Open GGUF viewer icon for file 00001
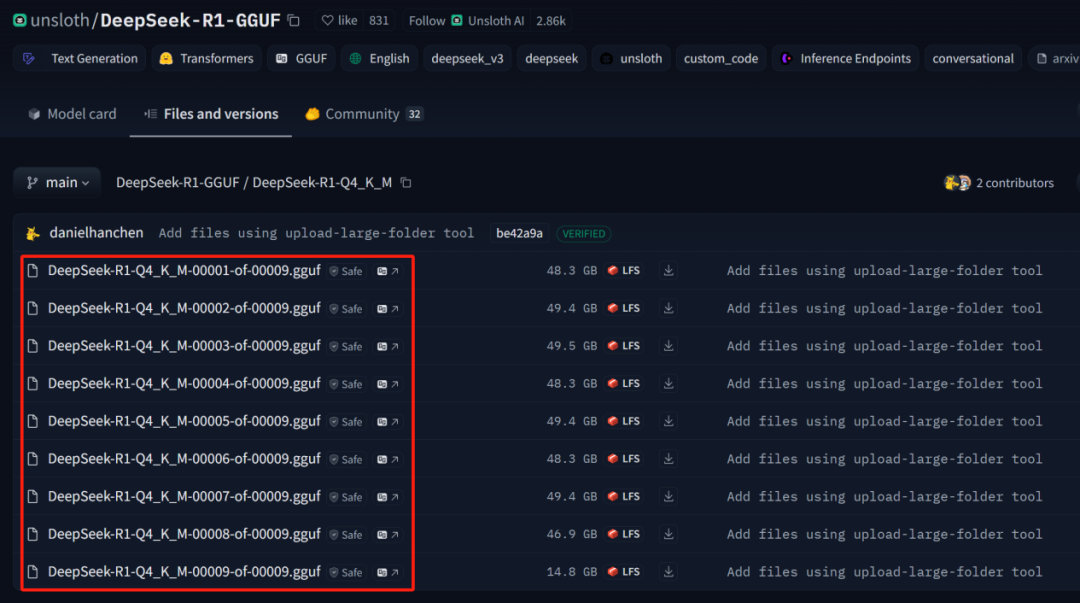 [388, 272]
